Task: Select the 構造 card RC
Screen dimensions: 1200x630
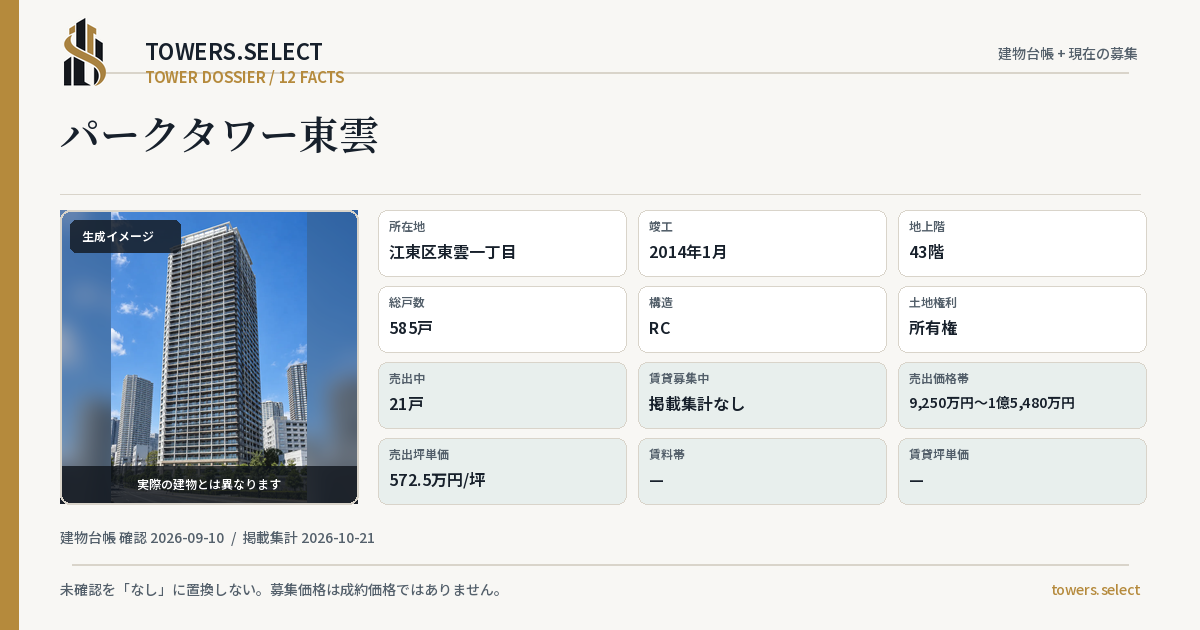Action: click(x=762, y=319)
